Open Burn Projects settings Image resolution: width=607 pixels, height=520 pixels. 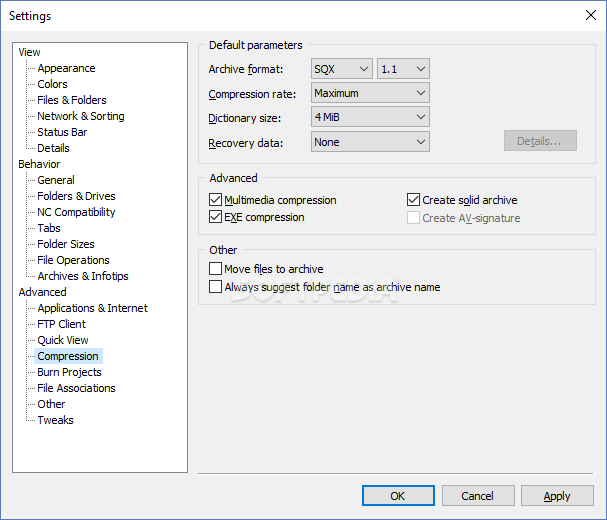69,372
